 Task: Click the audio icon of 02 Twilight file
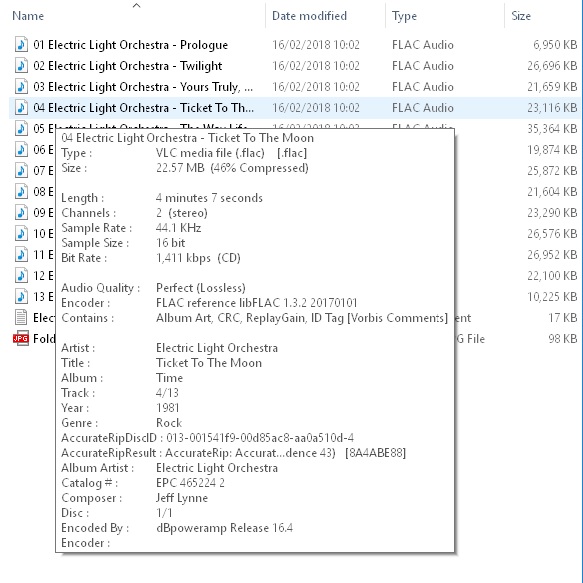(21, 65)
